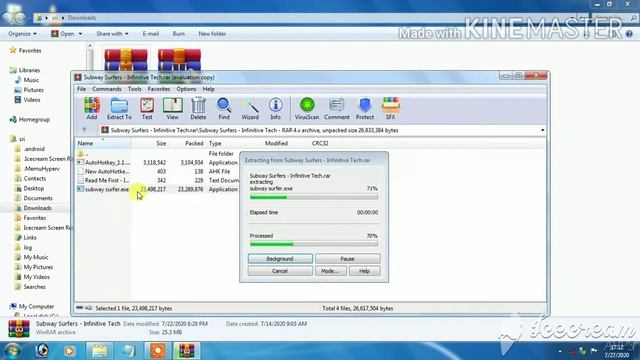The height and width of the screenshot is (360, 640).
Task: Open the archive path dropdown arrow
Action: point(542,130)
